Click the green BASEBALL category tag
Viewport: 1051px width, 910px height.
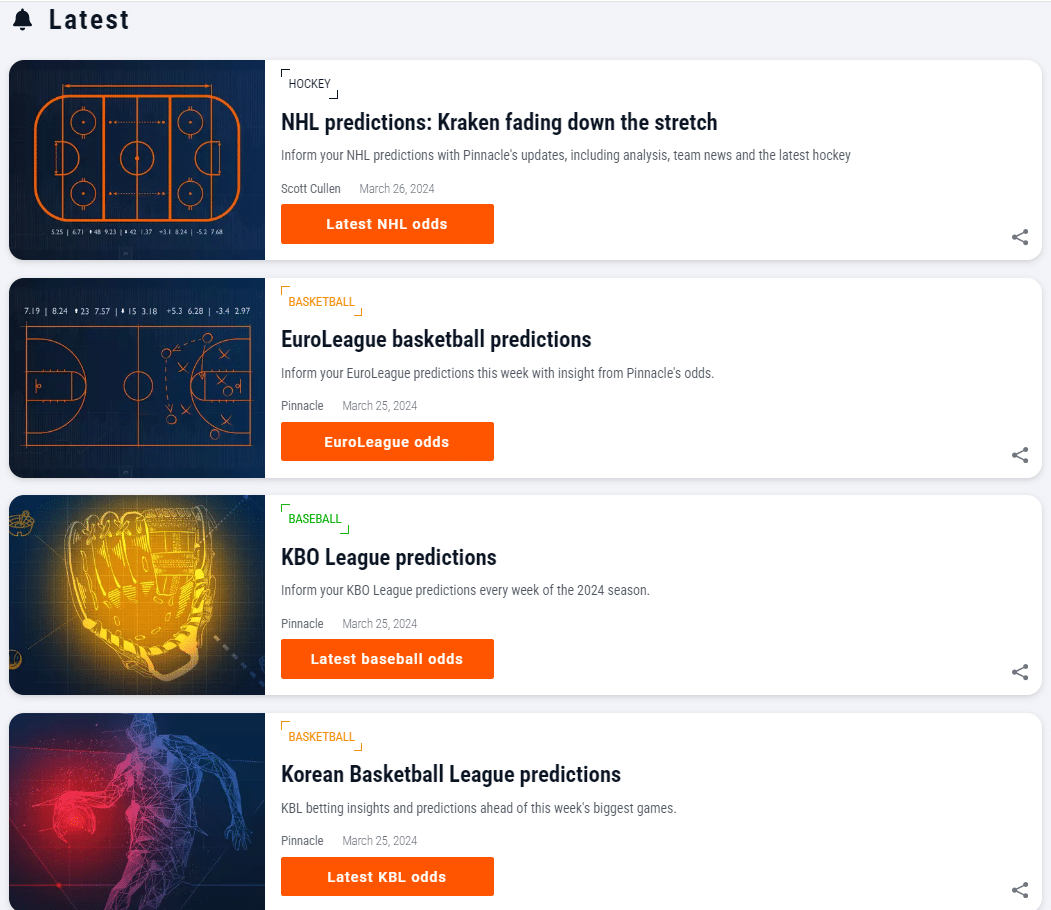(x=316, y=518)
